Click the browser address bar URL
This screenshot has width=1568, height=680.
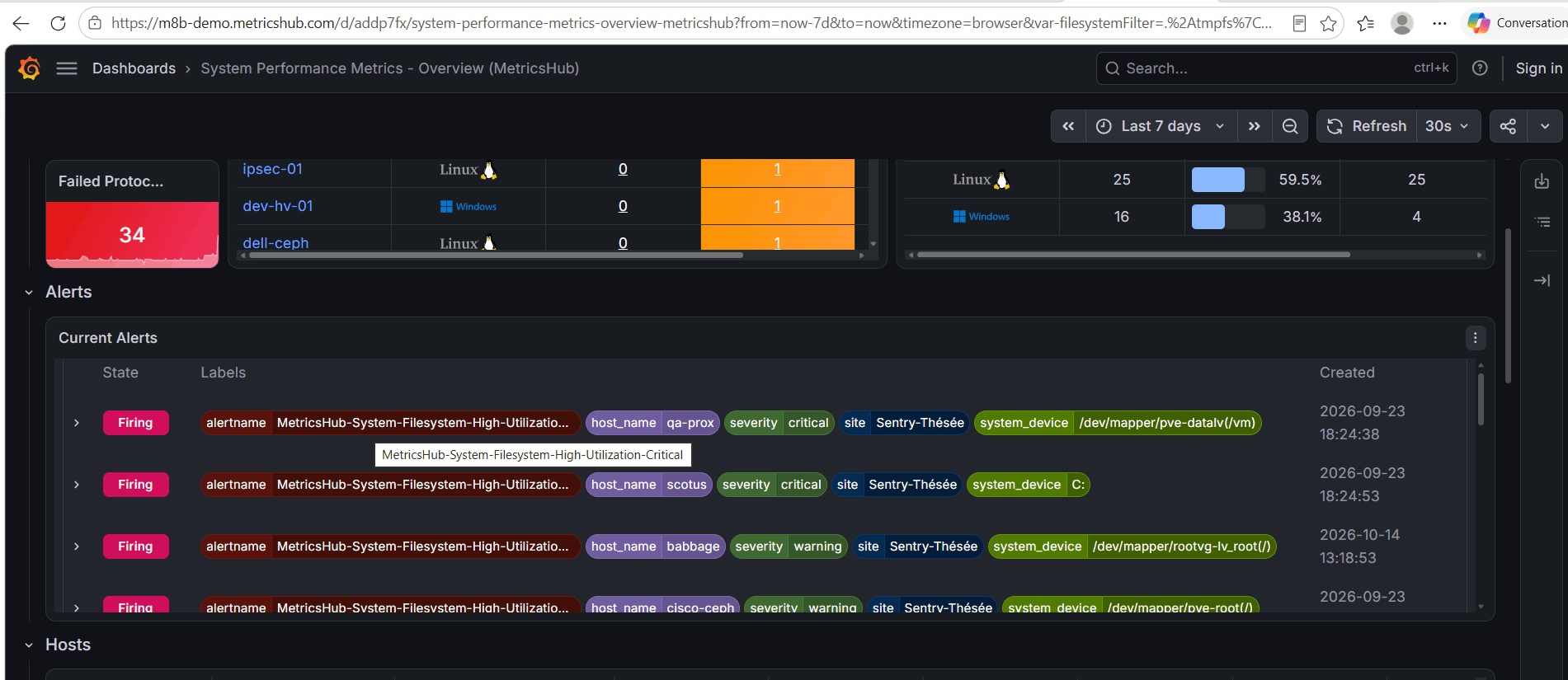coord(691,23)
